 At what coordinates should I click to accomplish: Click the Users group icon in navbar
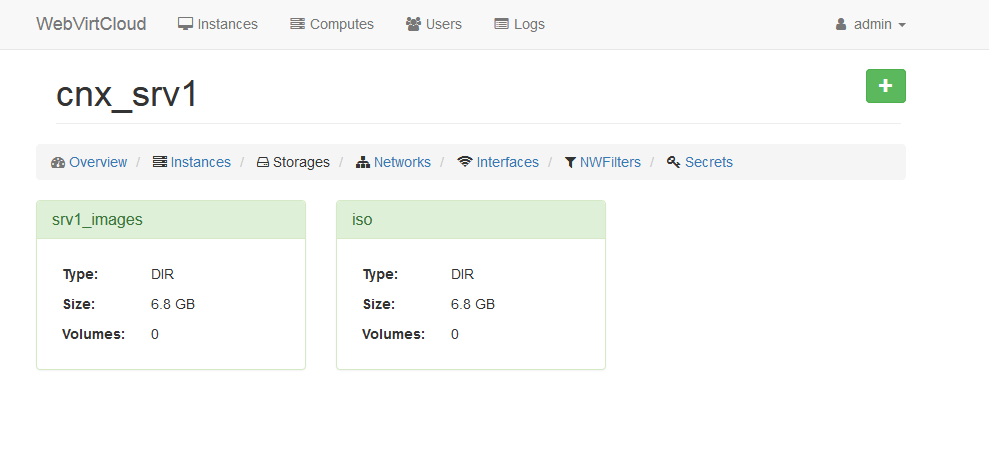click(x=413, y=24)
